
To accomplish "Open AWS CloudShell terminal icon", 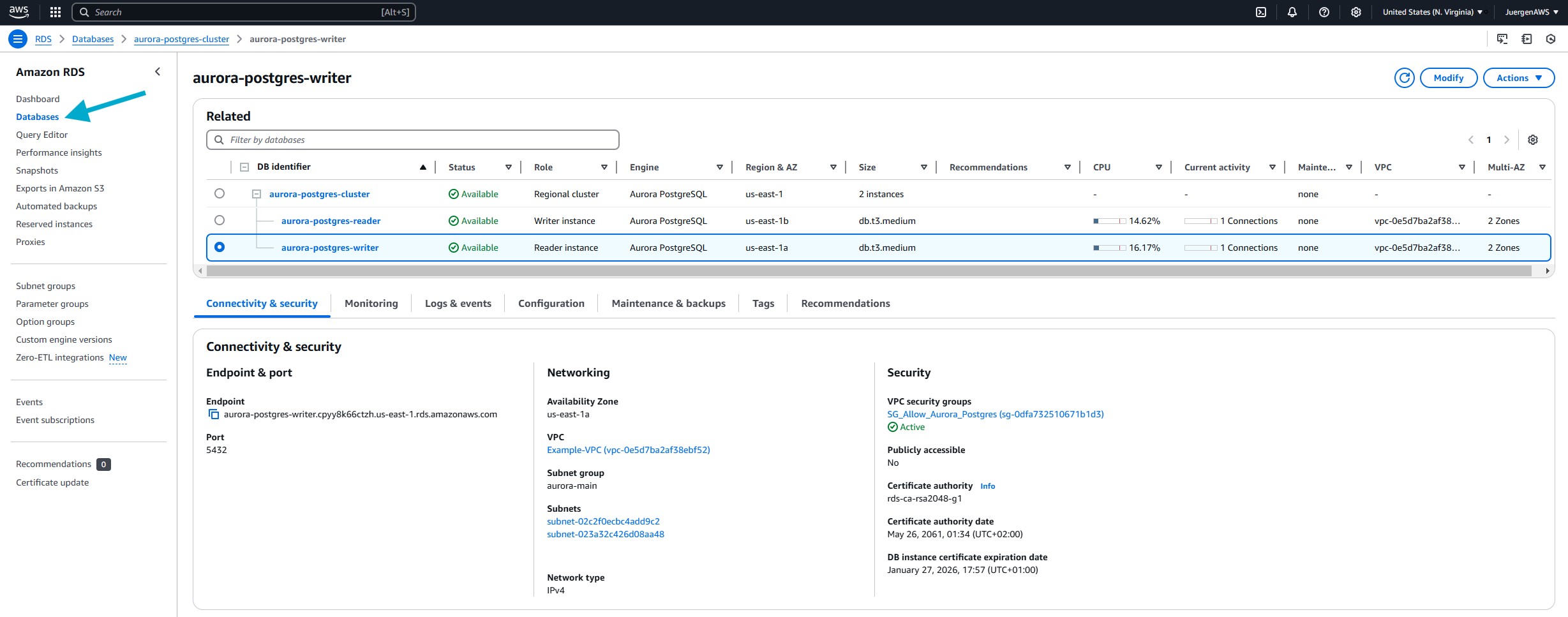I will click(x=1260, y=12).
